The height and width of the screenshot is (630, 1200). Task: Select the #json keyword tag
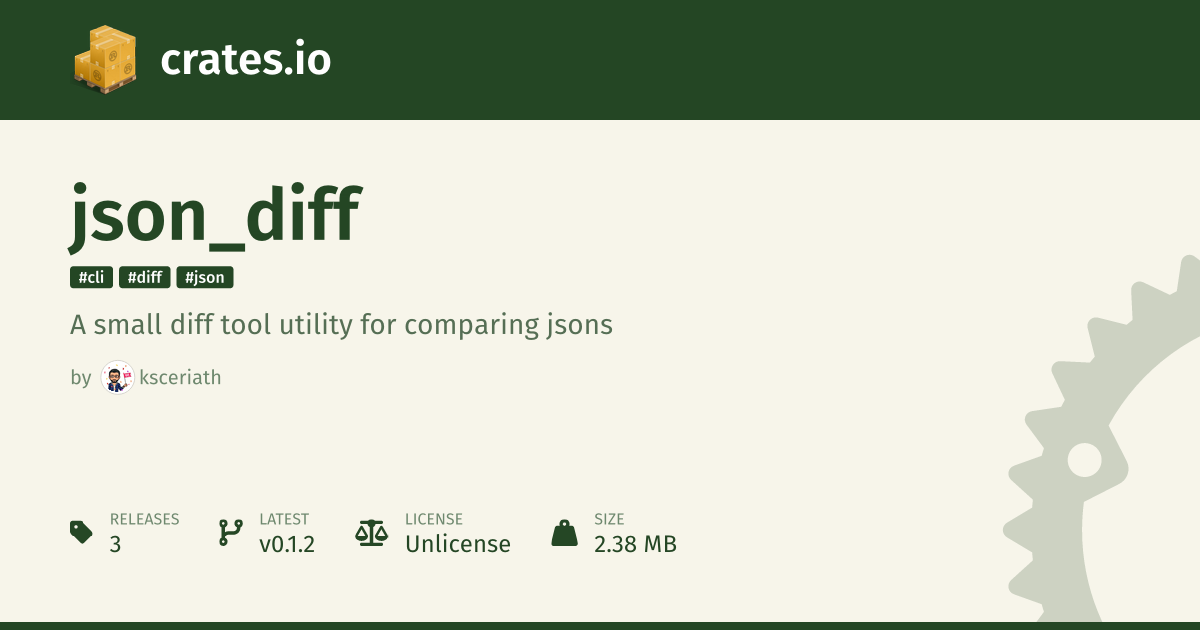click(205, 278)
